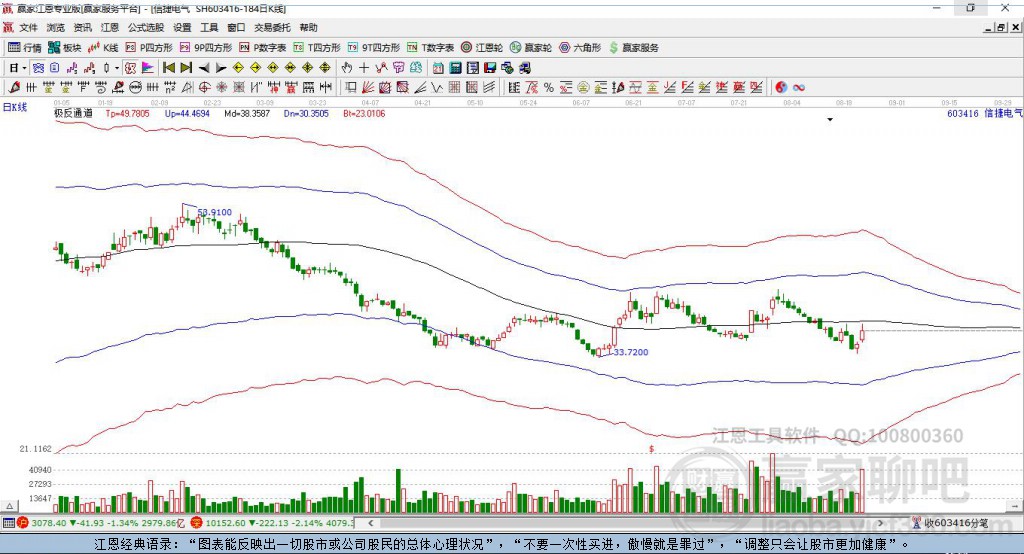This screenshot has height=554, width=1024.
Task: Select the zigzag wave line tool
Action: coord(437,87)
